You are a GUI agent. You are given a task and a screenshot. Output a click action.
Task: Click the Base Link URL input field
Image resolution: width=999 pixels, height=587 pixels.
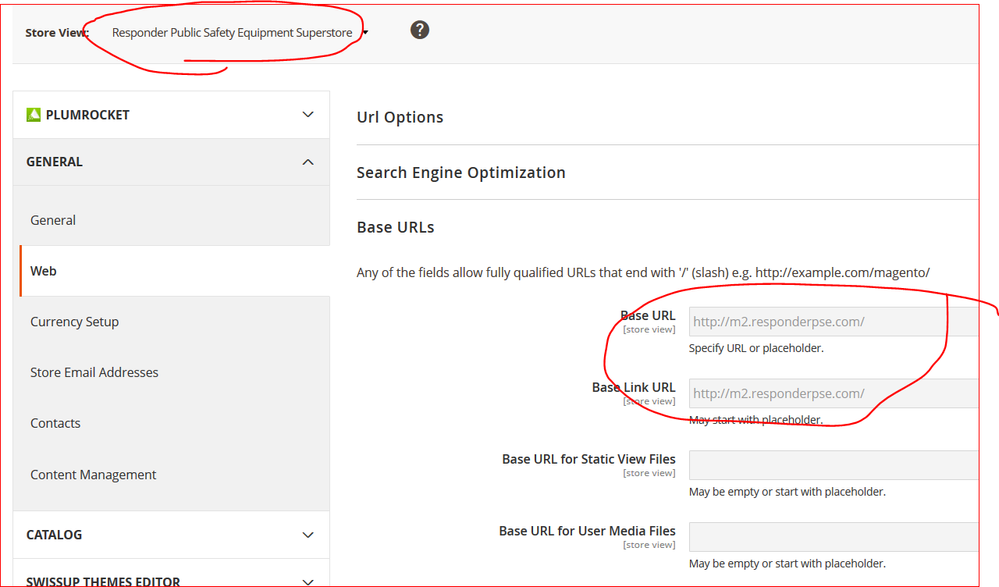point(833,393)
